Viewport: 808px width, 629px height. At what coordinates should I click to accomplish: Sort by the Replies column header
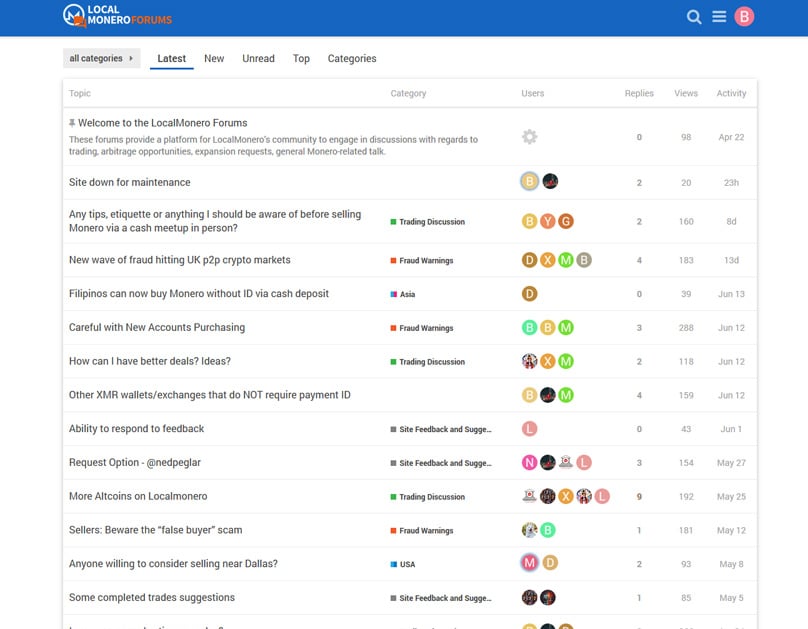tap(639, 93)
